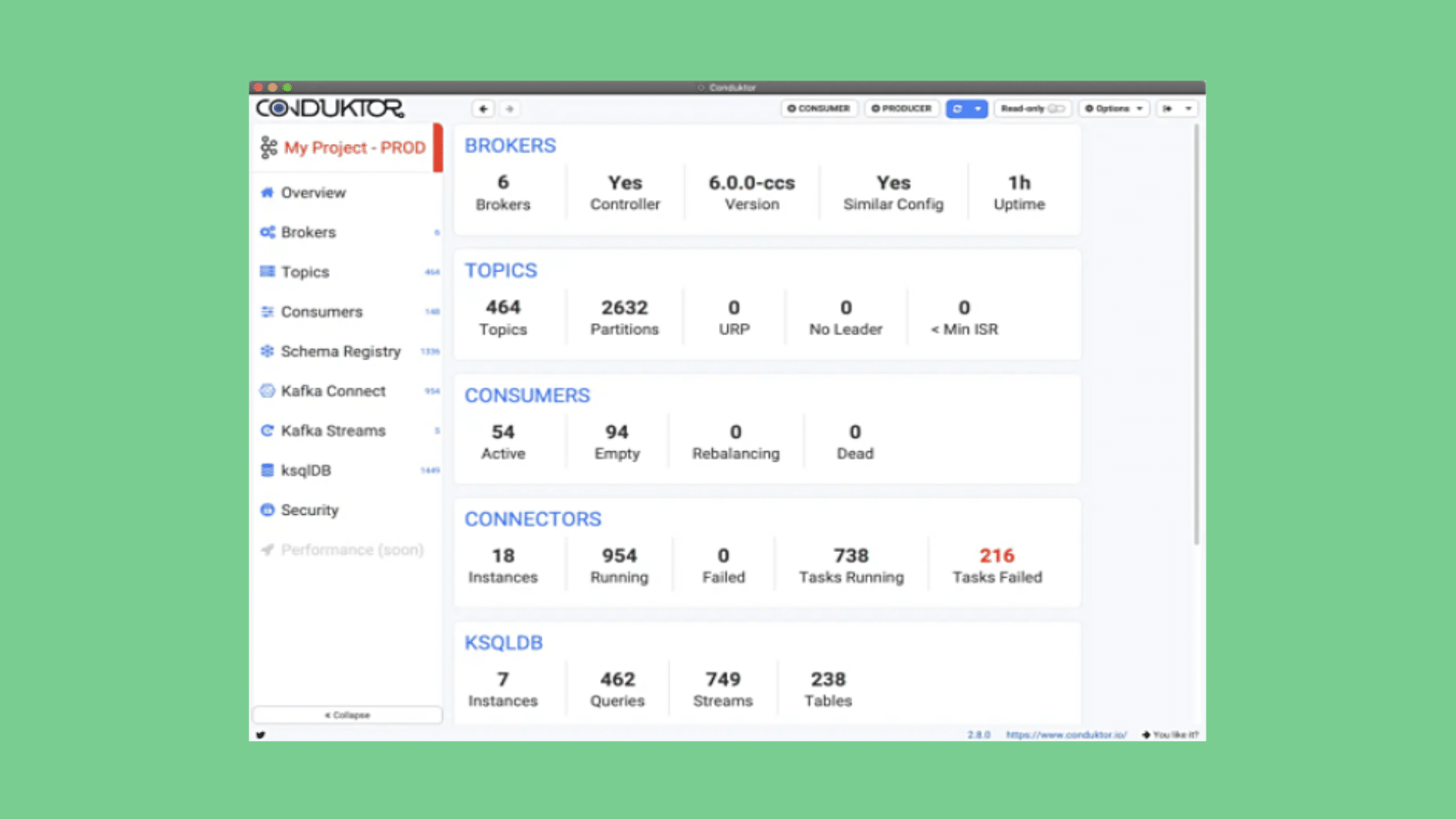Open the PRODUCER button
The image size is (1456, 819).
pyautogui.click(x=902, y=108)
